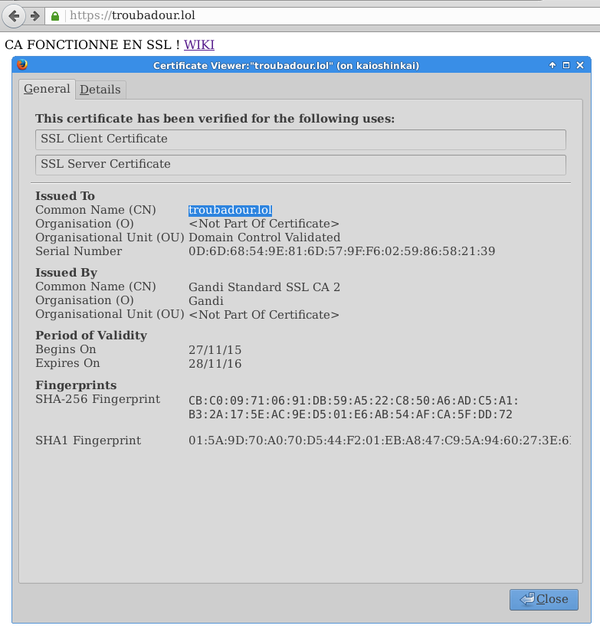600x632 pixels.
Task: Click the SHA1 fingerprint value
Action: pyautogui.click(x=378, y=441)
